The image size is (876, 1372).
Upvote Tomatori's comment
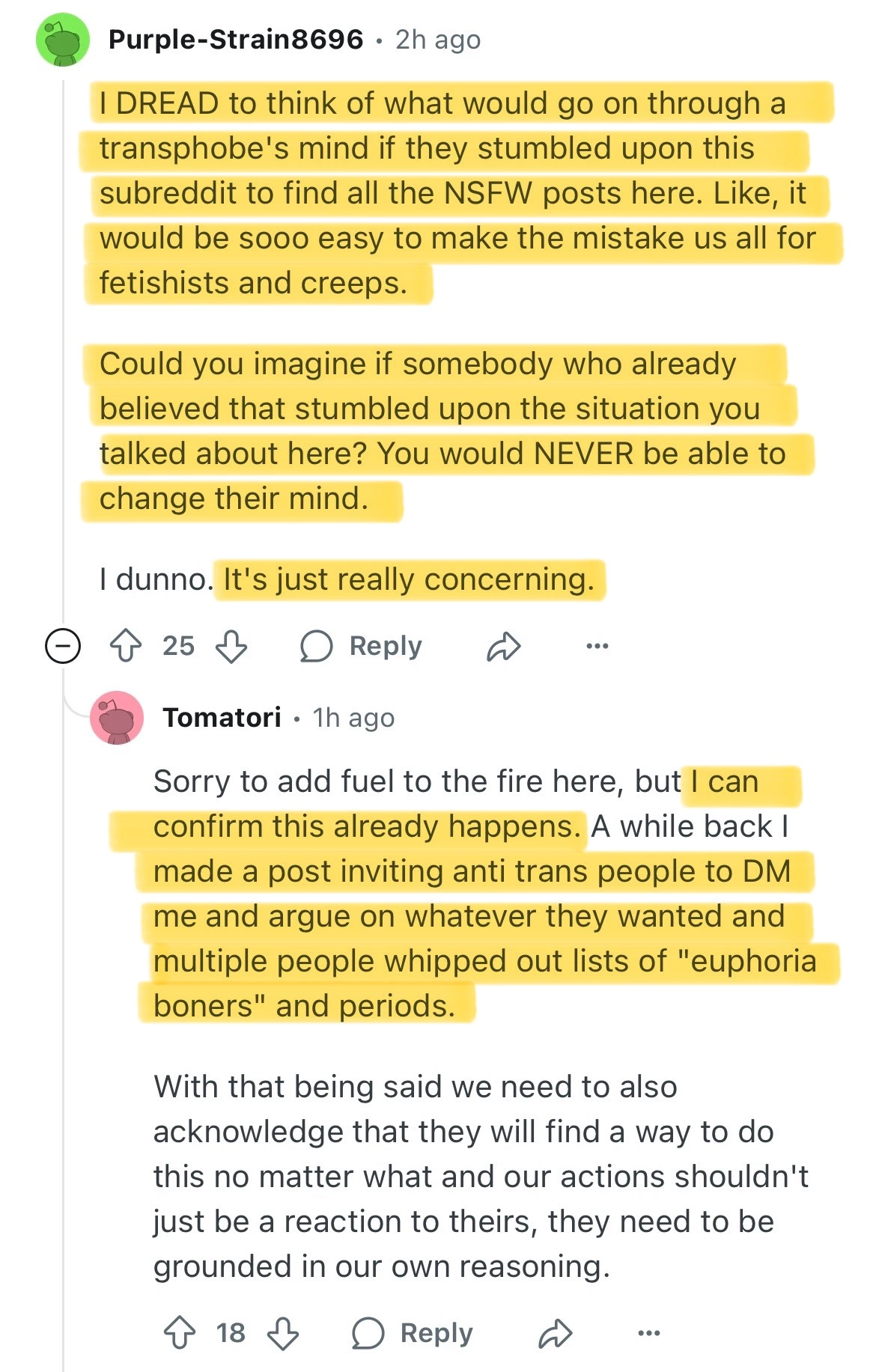coord(180,1333)
